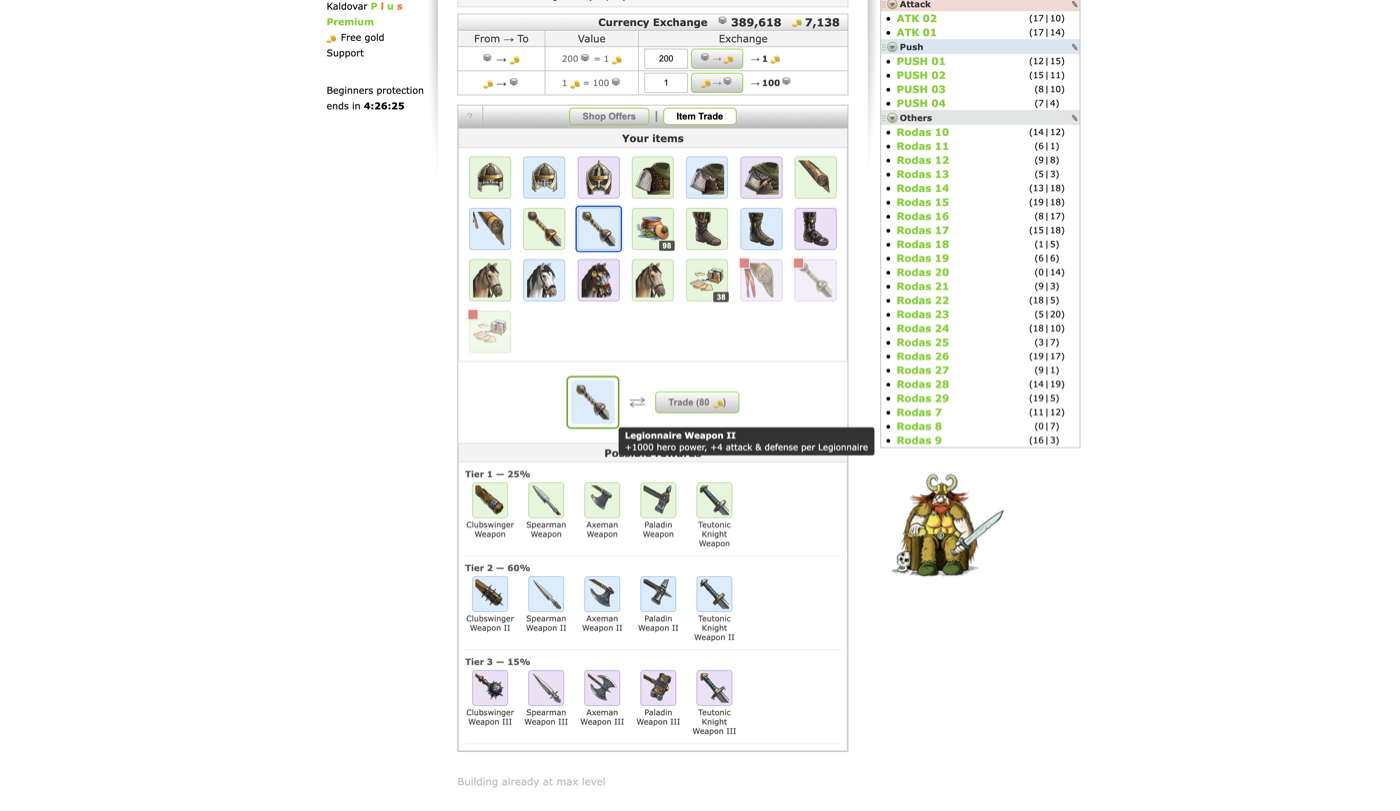The height and width of the screenshot is (811, 1400).
Task: Edit the Attack group with pencil icon
Action: coord(1074,5)
